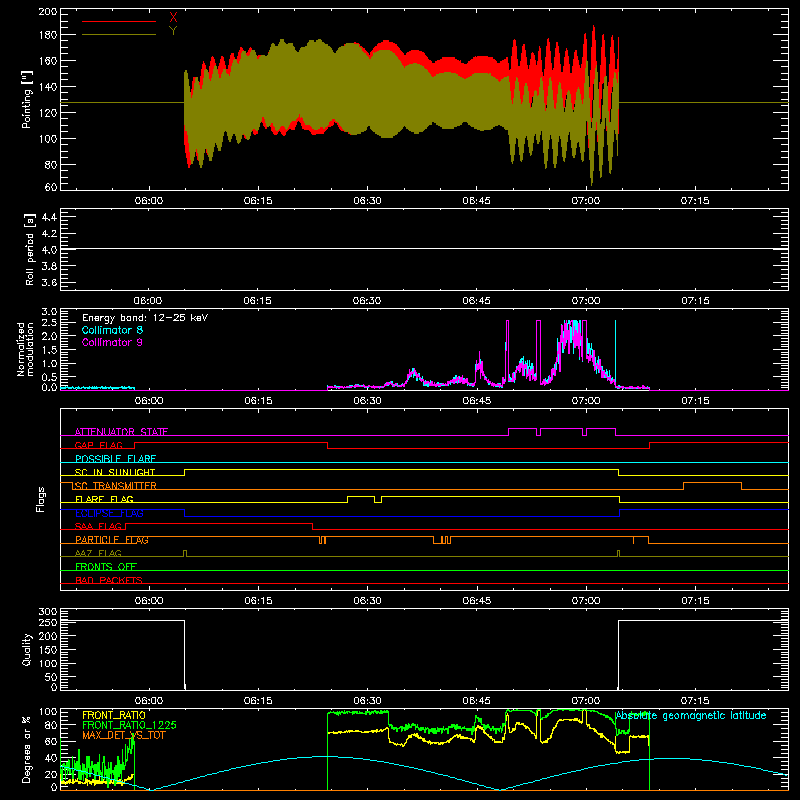800x800 pixels.
Task: Click the 'Degrees or %' axis title
Action: click(x=27, y=749)
